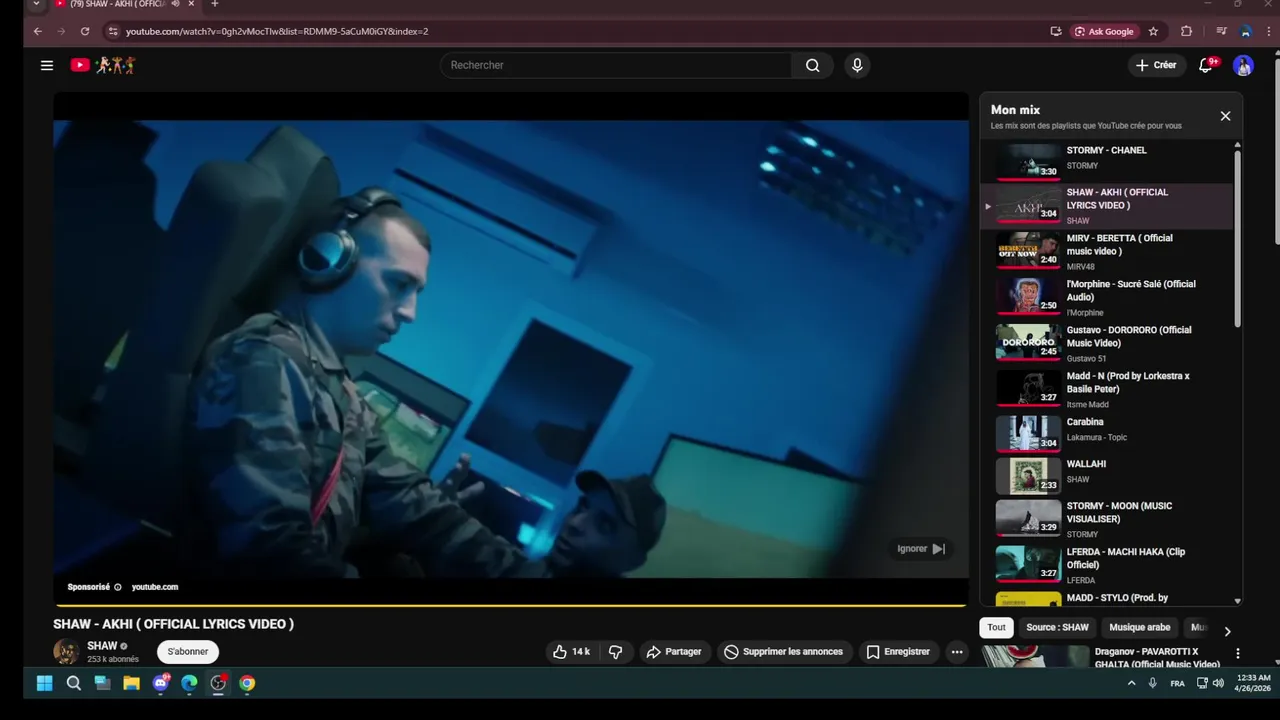The height and width of the screenshot is (720, 1280).
Task: Open Créer menu
Action: coord(1156,65)
